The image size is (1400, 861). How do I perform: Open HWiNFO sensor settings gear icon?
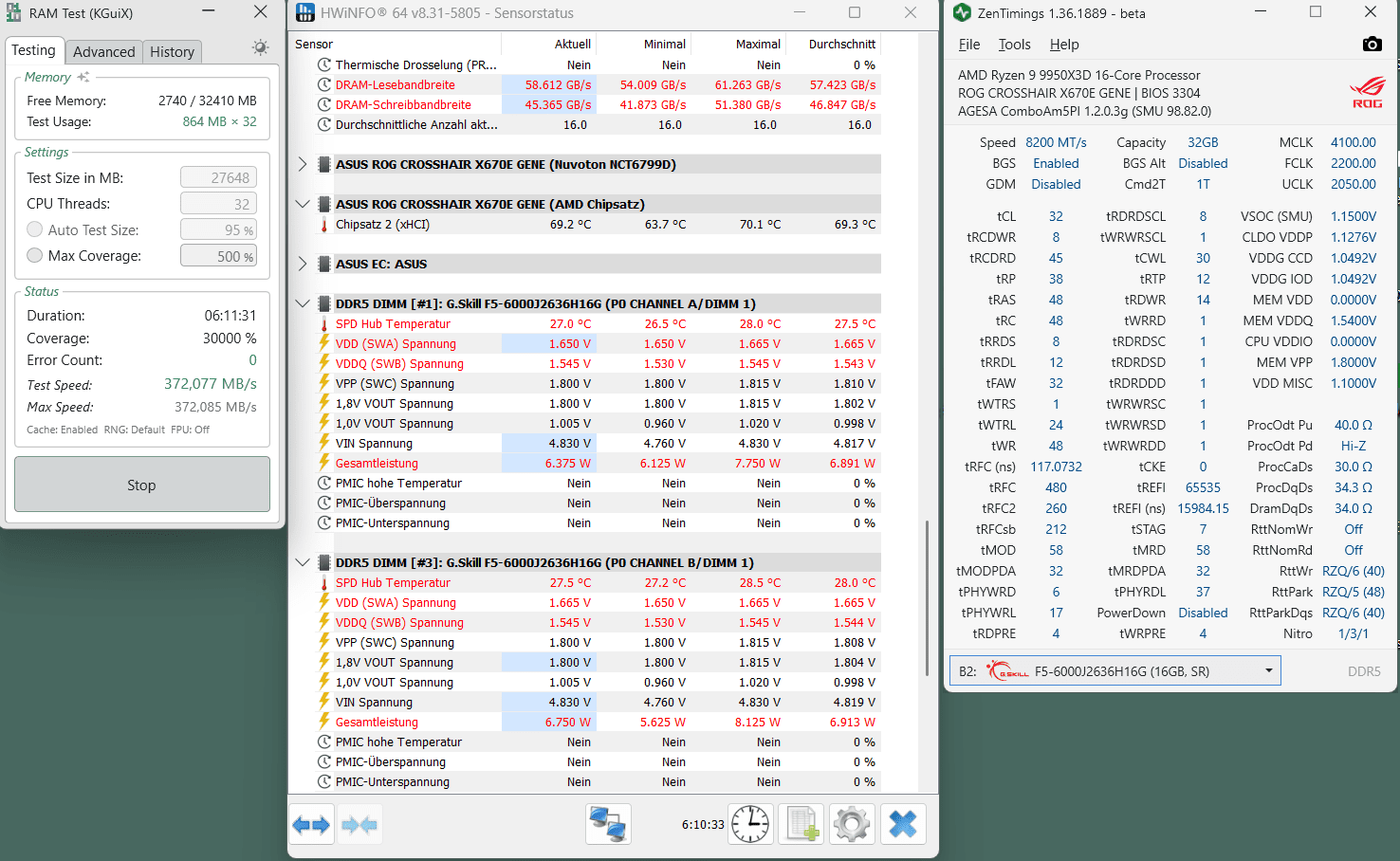[x=852, y=824]
